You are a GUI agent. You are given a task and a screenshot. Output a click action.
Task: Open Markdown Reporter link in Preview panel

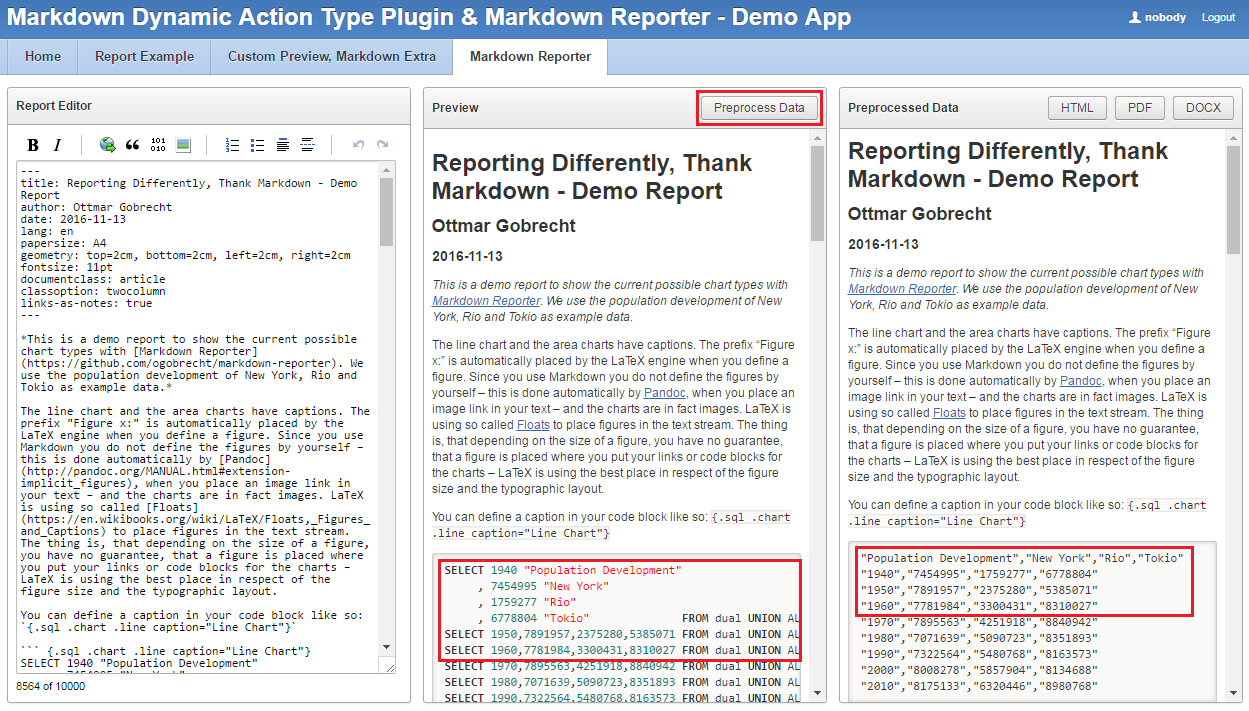[485, 301]
